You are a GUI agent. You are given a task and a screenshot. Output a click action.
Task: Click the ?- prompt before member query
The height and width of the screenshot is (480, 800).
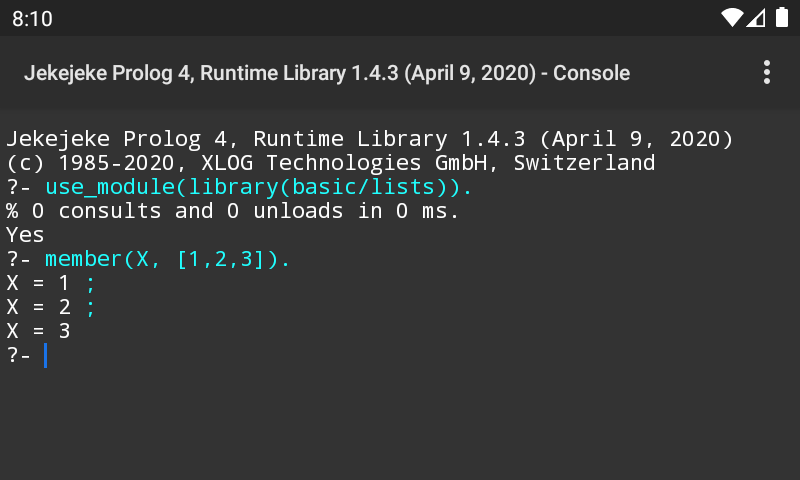[x=19, y=259]
